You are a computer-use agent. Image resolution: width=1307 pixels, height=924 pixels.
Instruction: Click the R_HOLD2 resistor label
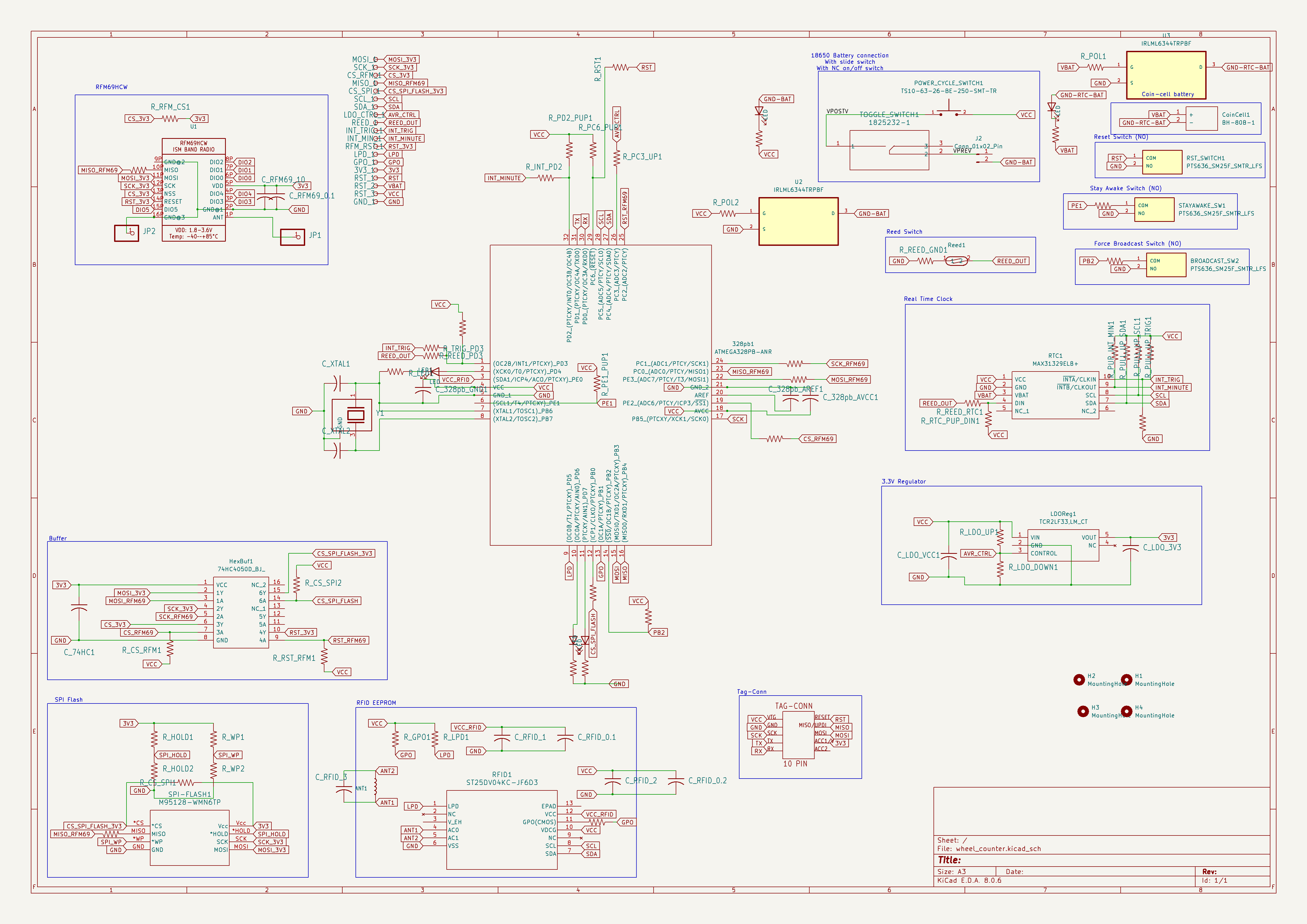click(x=178, y=769)
